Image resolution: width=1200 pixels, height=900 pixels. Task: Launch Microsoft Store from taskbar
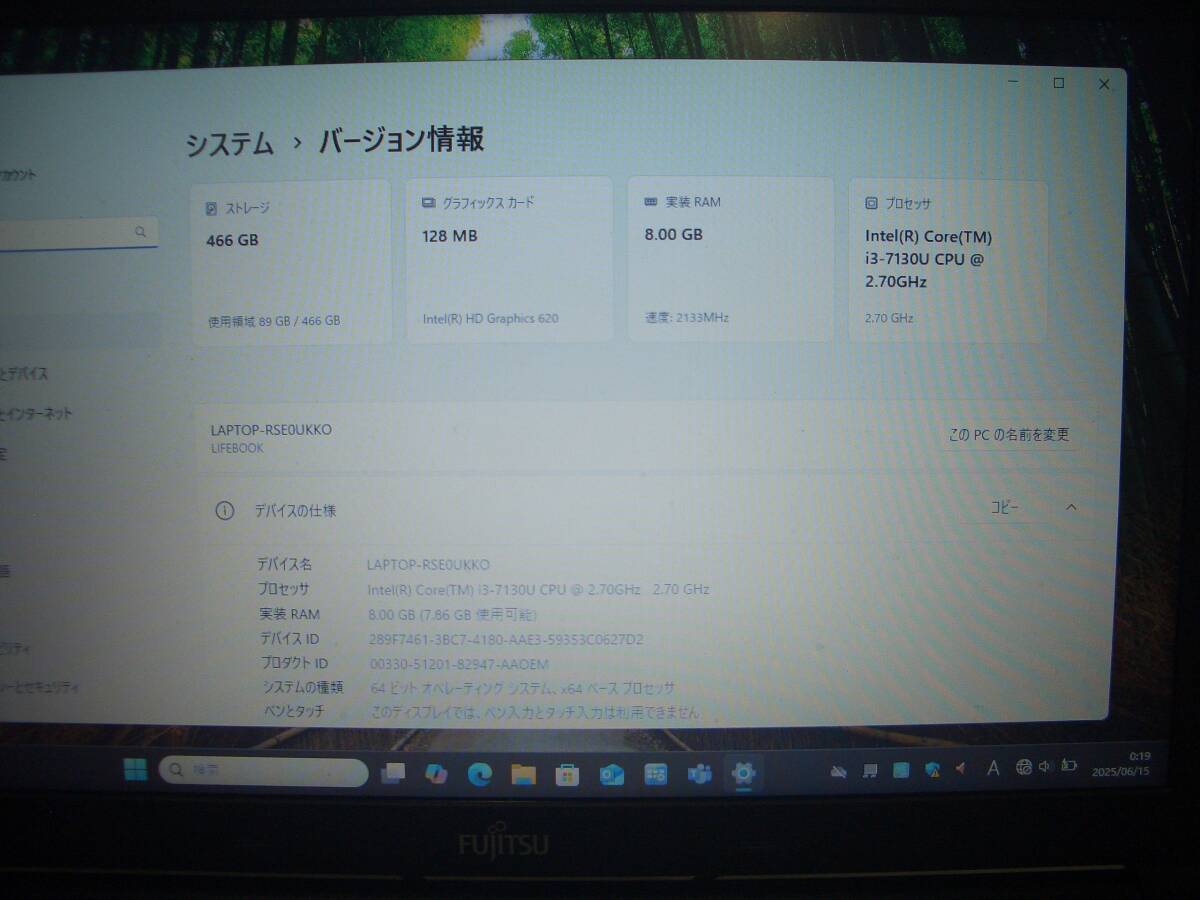567,775
